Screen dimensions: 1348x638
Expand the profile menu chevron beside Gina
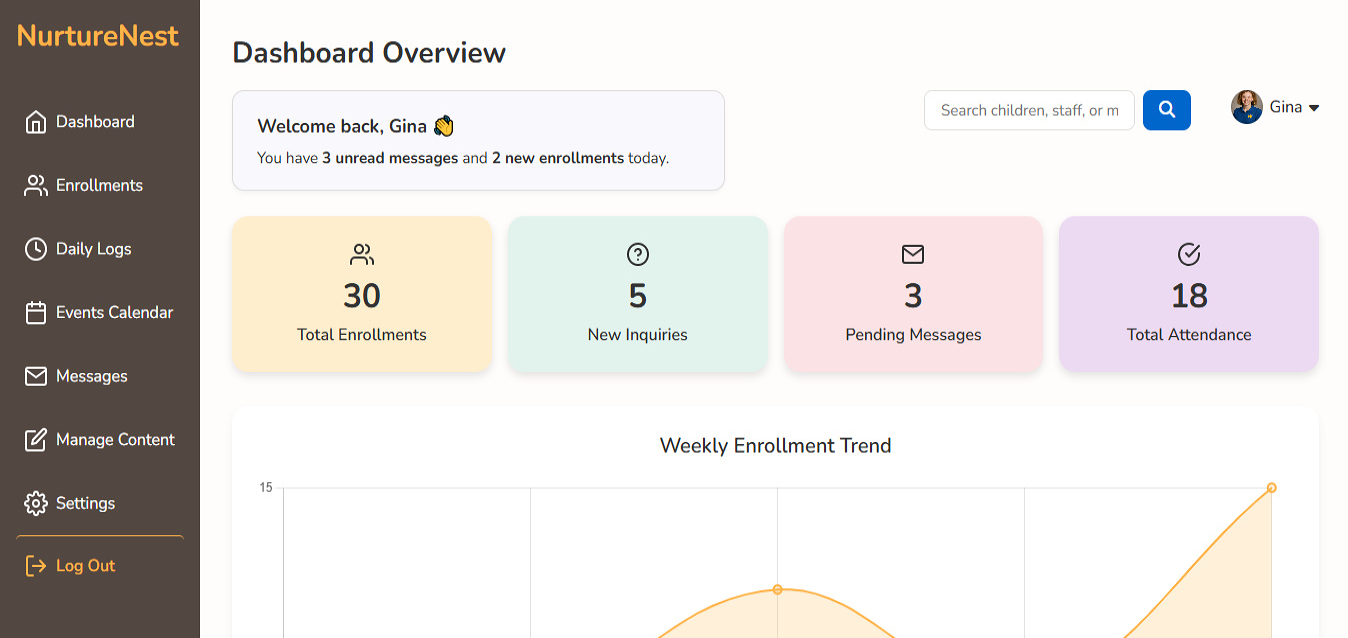pyautogui.click(x=1315, y=107)
